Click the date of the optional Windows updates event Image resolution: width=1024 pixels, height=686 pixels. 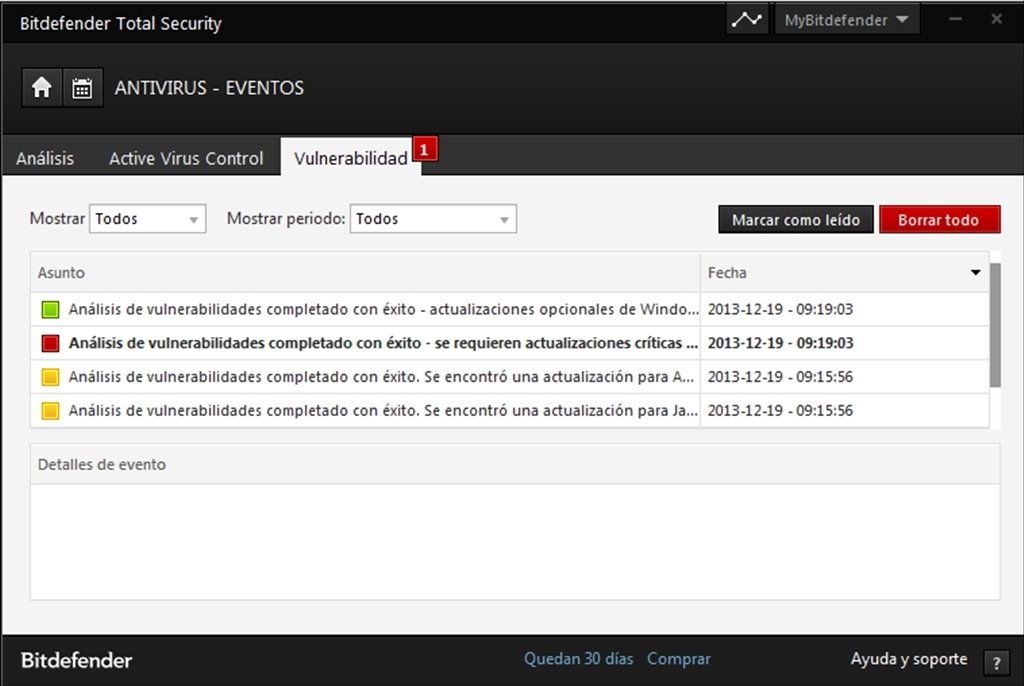780,309
